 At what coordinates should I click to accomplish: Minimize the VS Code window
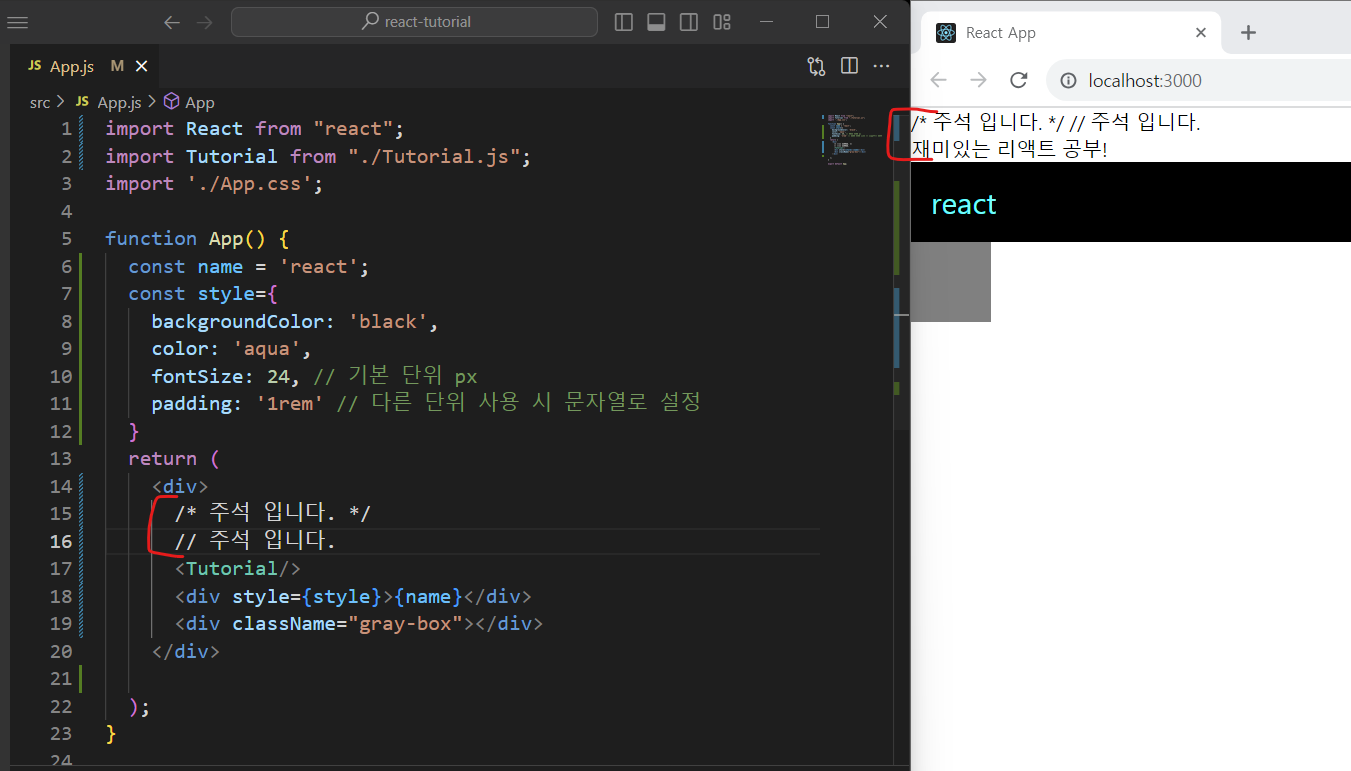click(767, 22)
